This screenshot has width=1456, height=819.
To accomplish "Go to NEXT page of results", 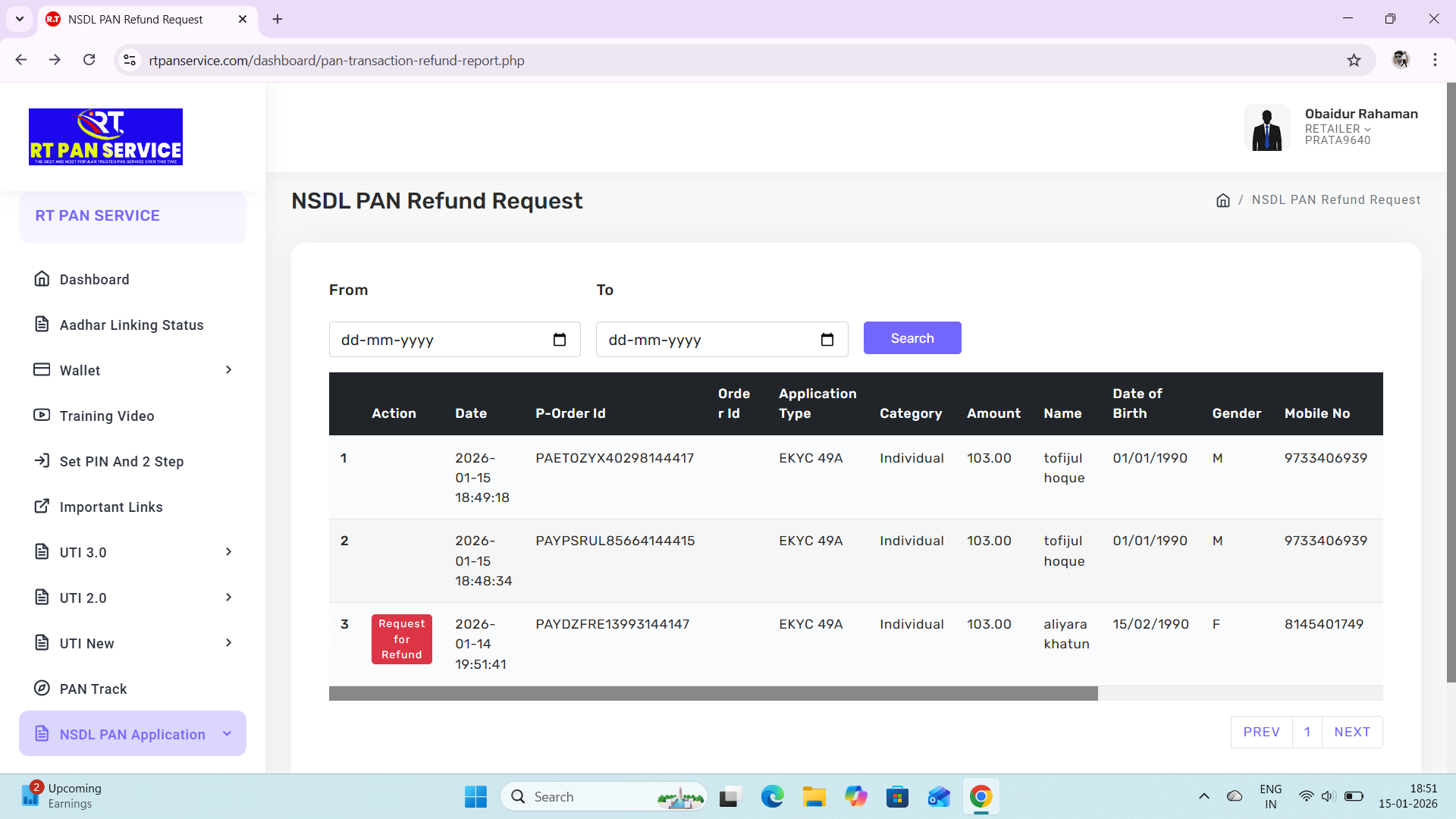I will (1351, 732).
